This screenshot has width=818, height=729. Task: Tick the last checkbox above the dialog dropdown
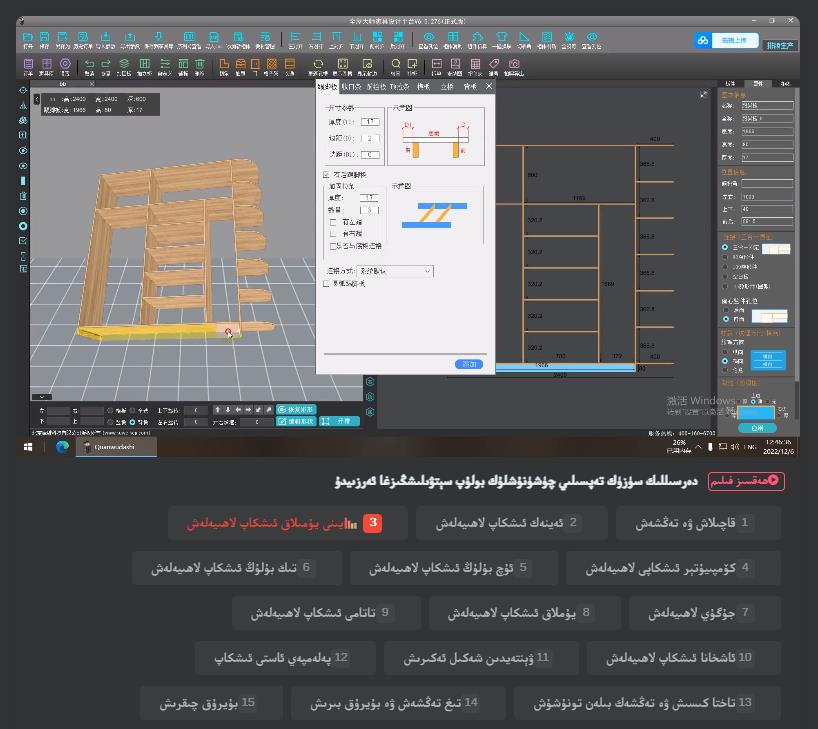pos(333,246)
